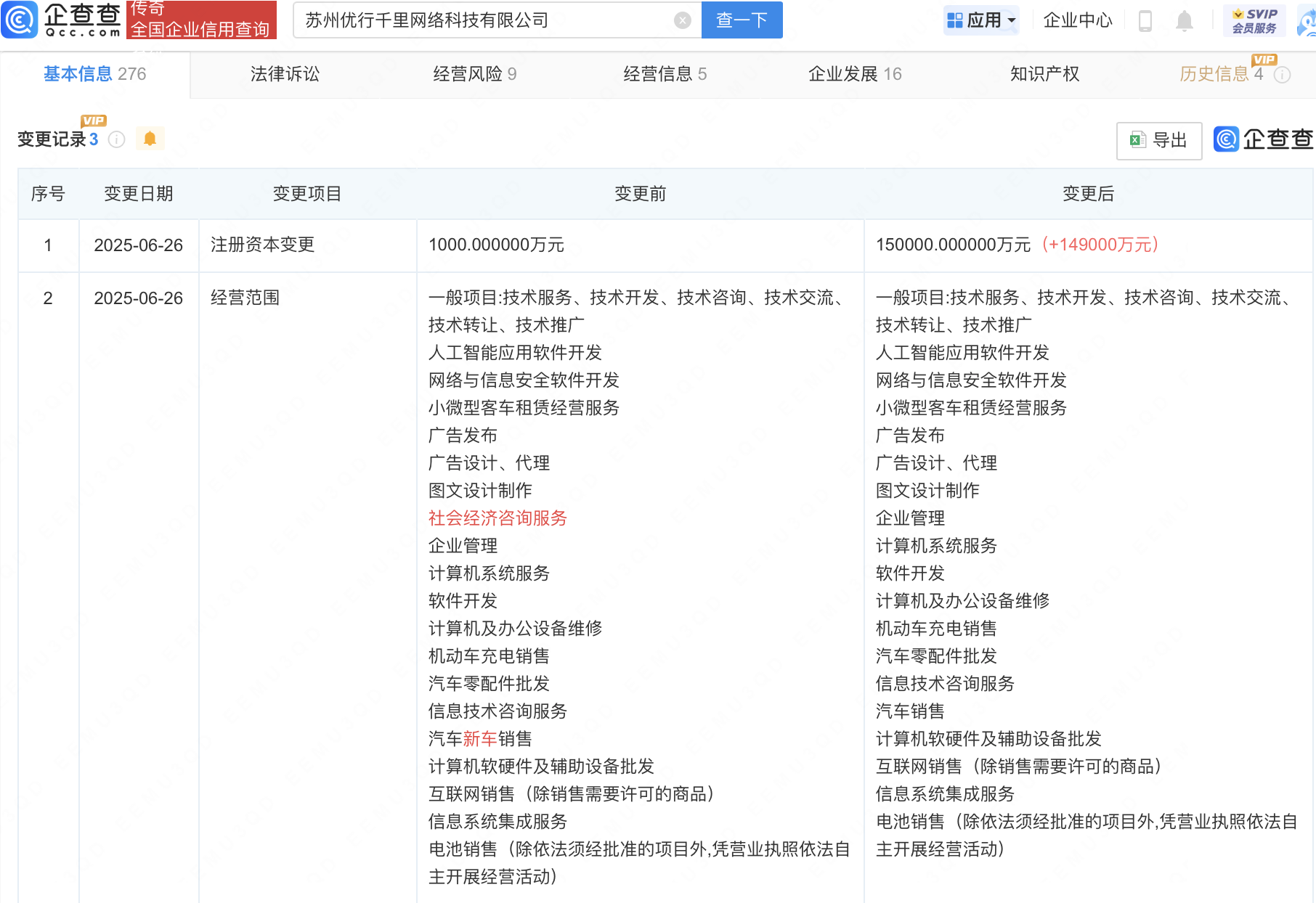Click the 变更记录 section title
Viewport: 1316px width, 903px height.
coord(52,139)
